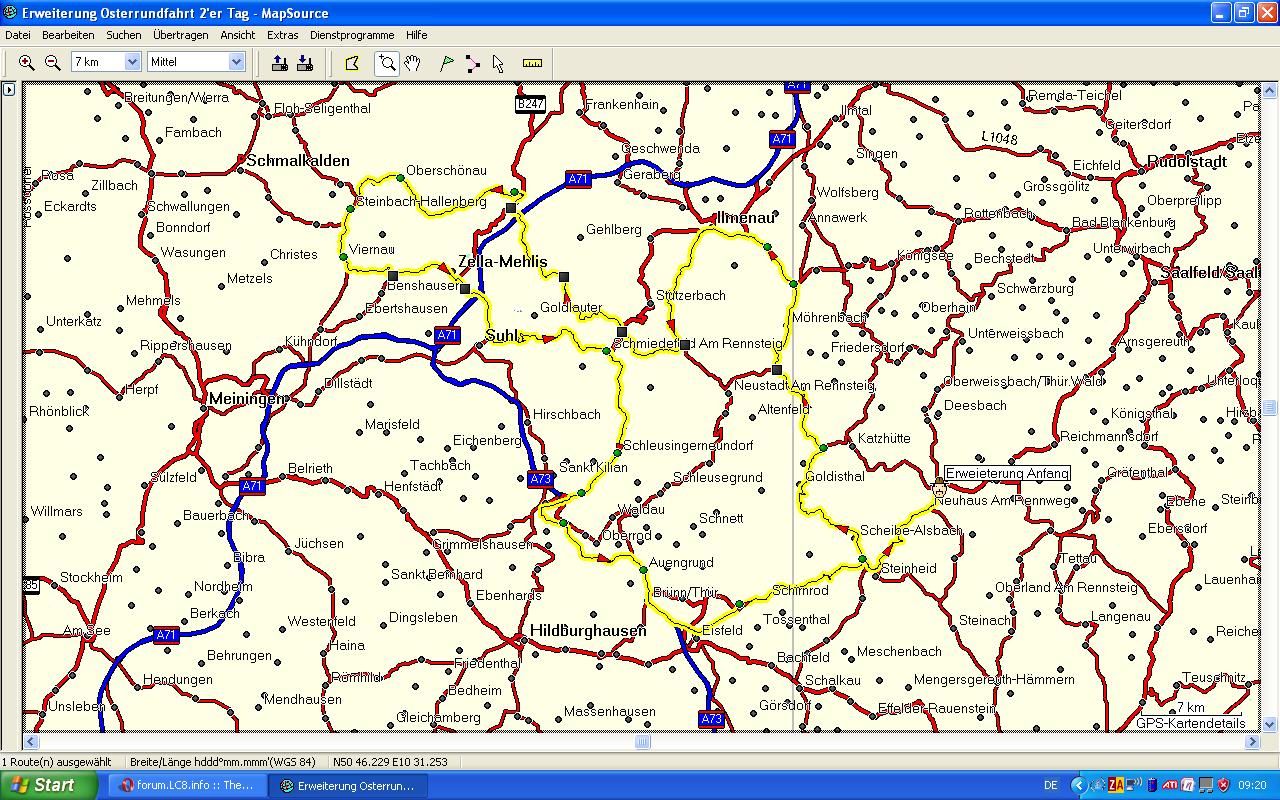Pick the arrow selection tool
The width and height of the screenshot is (1280, 800).
click(x=498, y=62)
